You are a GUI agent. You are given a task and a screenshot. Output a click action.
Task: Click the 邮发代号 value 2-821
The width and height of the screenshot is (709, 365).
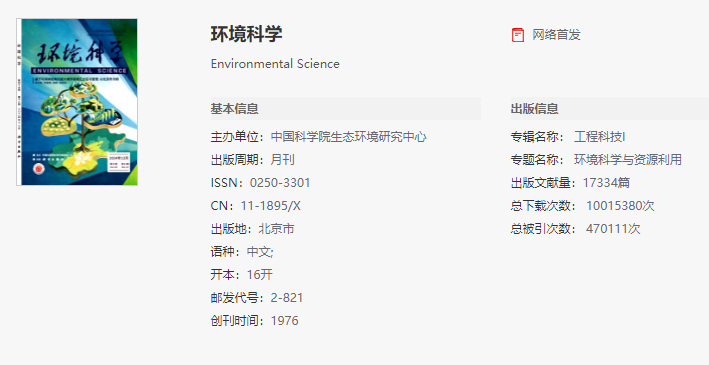pos(287,298)
